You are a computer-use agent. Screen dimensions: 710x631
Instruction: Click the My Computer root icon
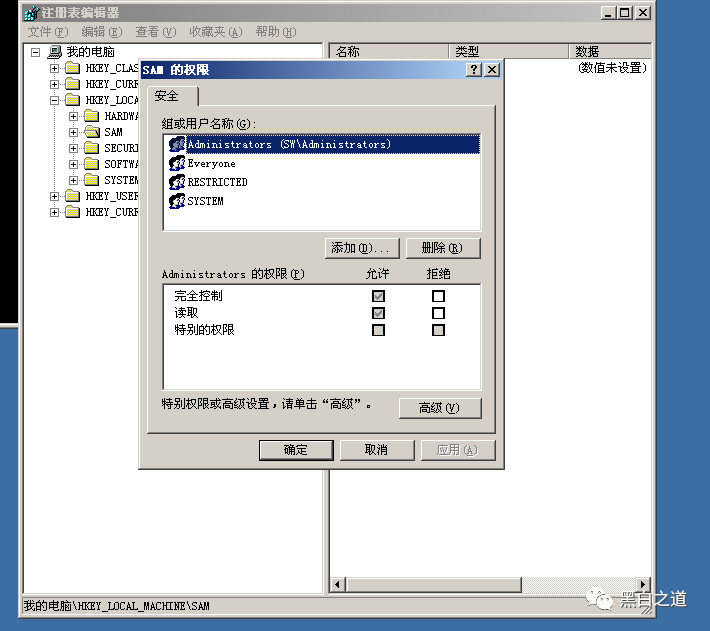tap(55, 52)
